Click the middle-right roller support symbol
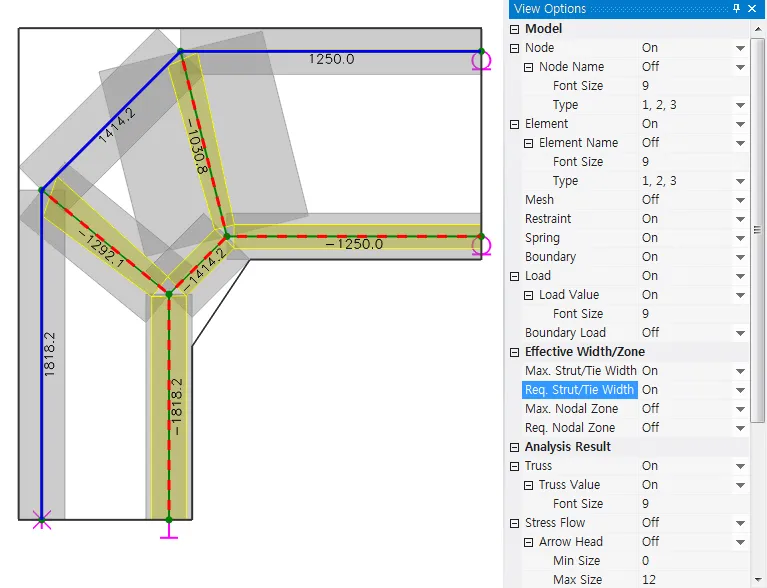 [x=481, y=246]
